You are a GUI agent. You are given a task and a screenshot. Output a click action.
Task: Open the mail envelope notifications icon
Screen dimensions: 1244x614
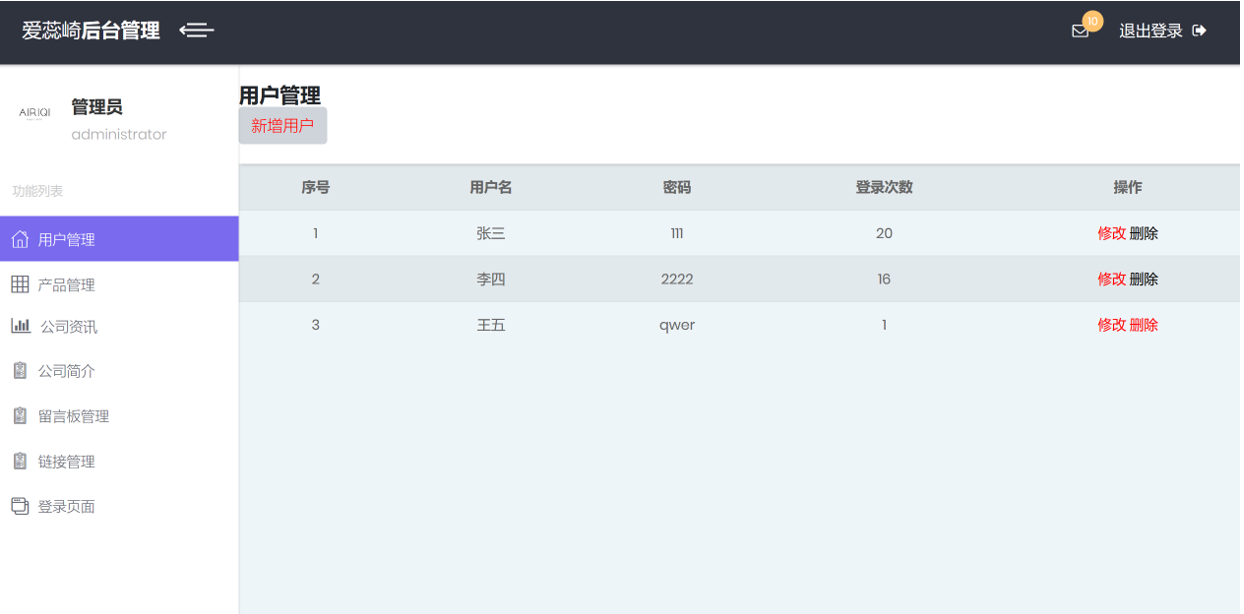(x=1080, y=31)
